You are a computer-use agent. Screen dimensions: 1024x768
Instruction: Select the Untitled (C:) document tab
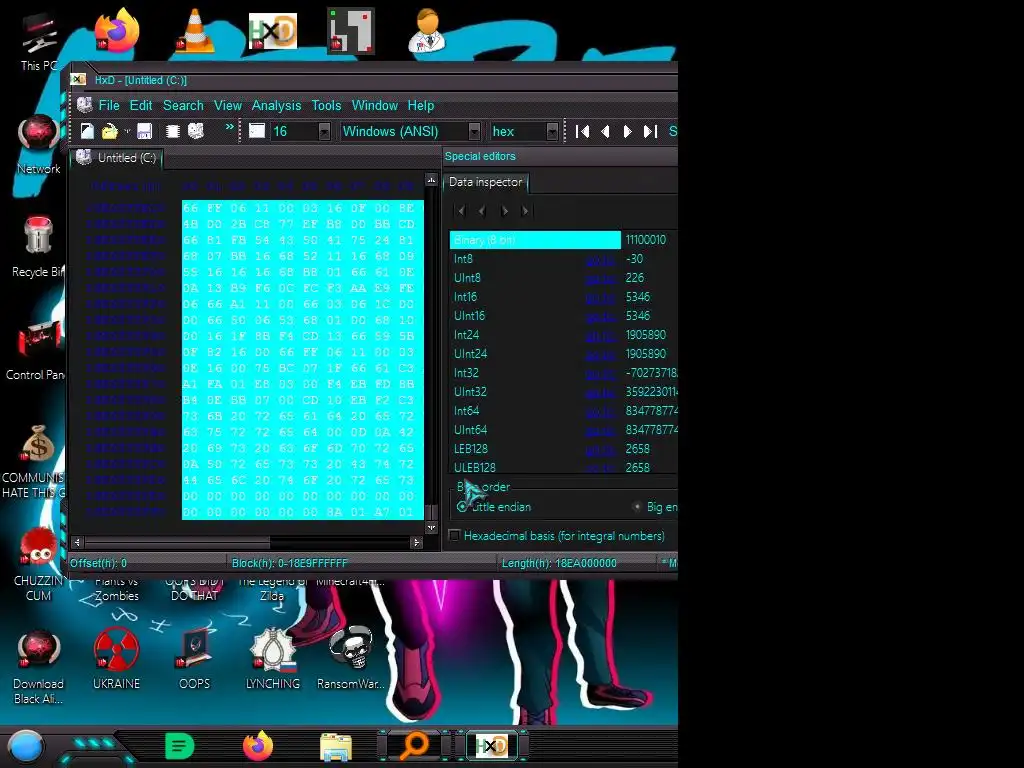pos(117,158)
